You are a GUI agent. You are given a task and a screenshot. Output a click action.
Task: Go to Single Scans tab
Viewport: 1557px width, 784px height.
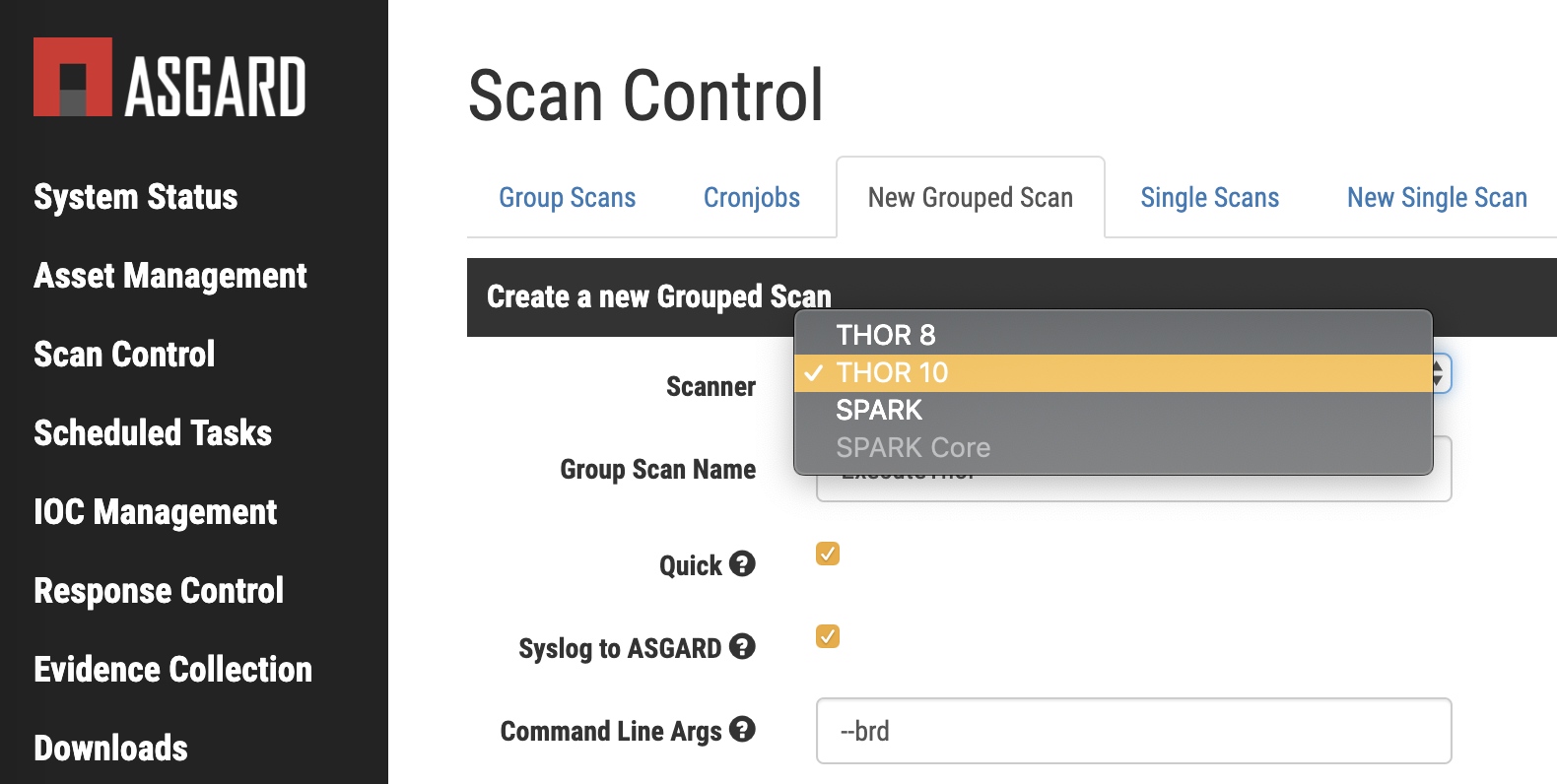[1209, 198]
